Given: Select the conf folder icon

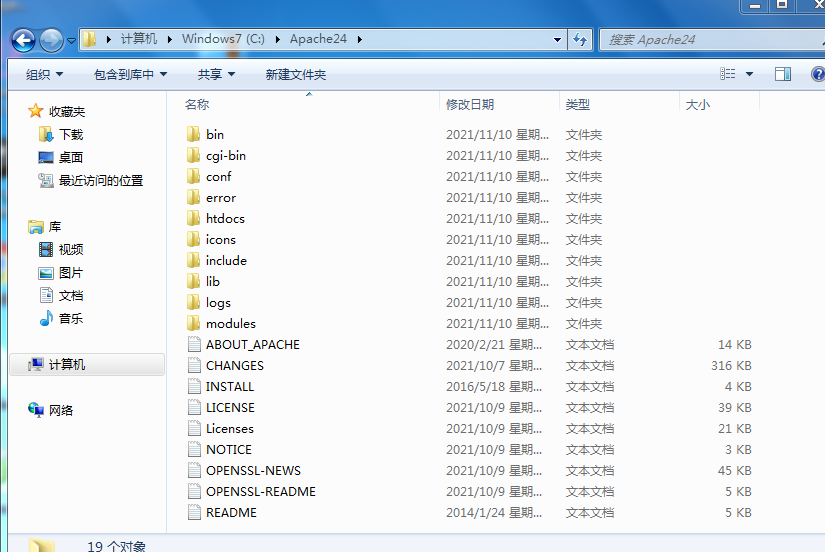Looking at the screenshot, I should [x=194, y=176].
